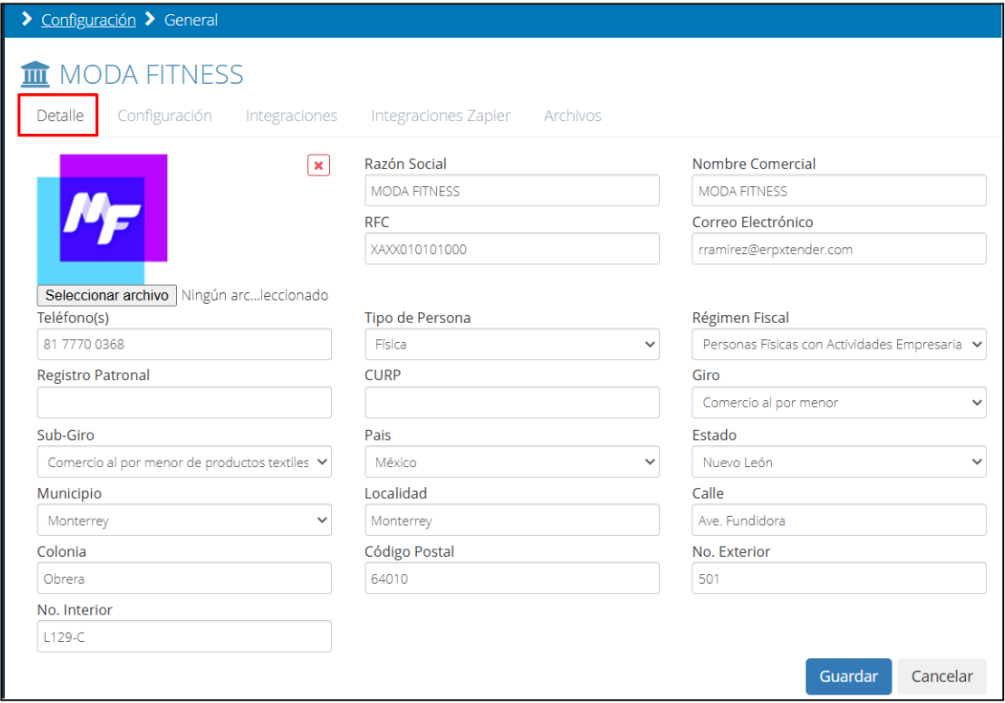Viewport: 1005px width, 703px height.
Task: Open the Integraciones Zapier tab
Action: click(x=441, y=115)
